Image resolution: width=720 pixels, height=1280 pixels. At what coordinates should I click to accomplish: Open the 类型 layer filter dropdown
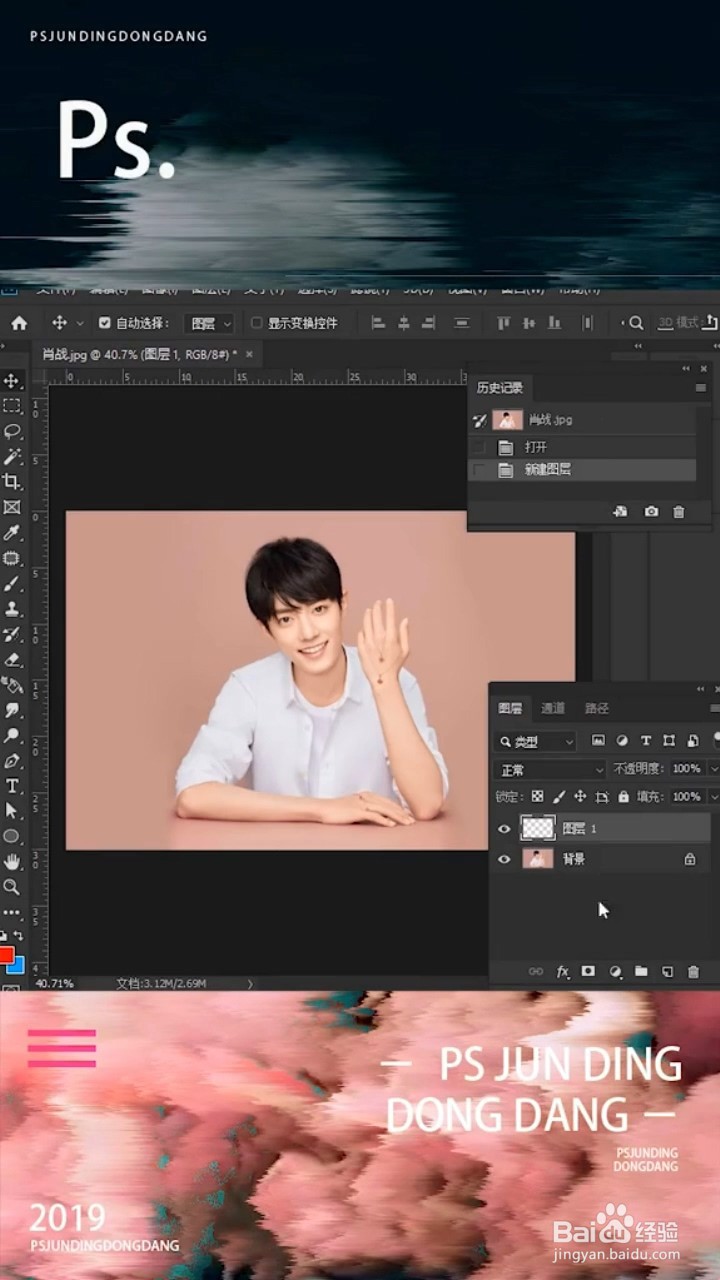click(536, 741)
